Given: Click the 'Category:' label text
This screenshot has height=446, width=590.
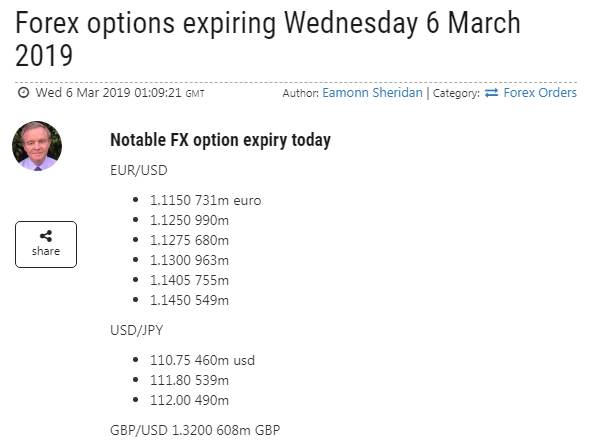Looking at the screenshot, I should pos(456,93).
